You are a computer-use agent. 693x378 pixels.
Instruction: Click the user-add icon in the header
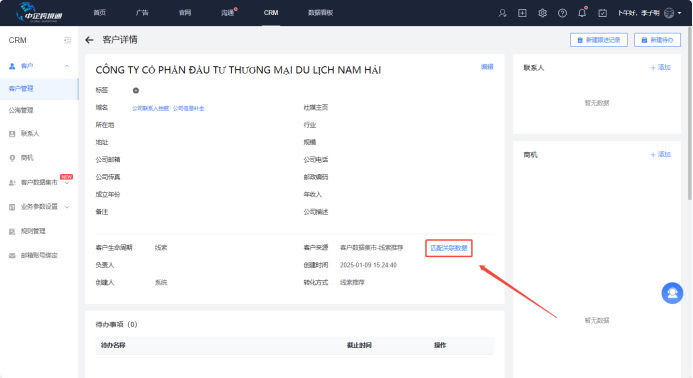click(503, 13)
